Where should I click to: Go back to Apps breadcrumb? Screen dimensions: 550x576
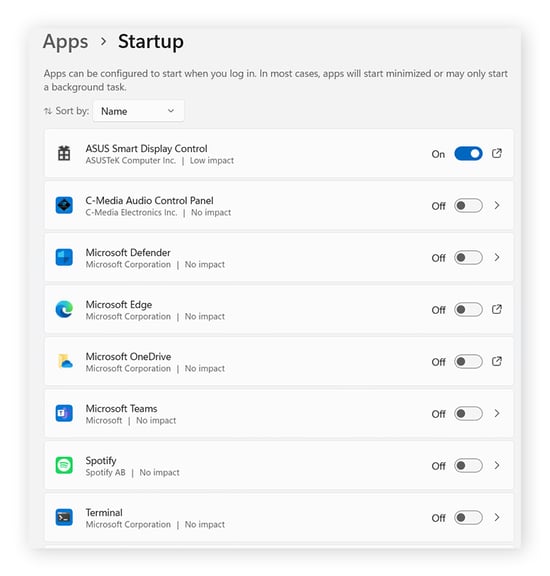pos(65,41)
